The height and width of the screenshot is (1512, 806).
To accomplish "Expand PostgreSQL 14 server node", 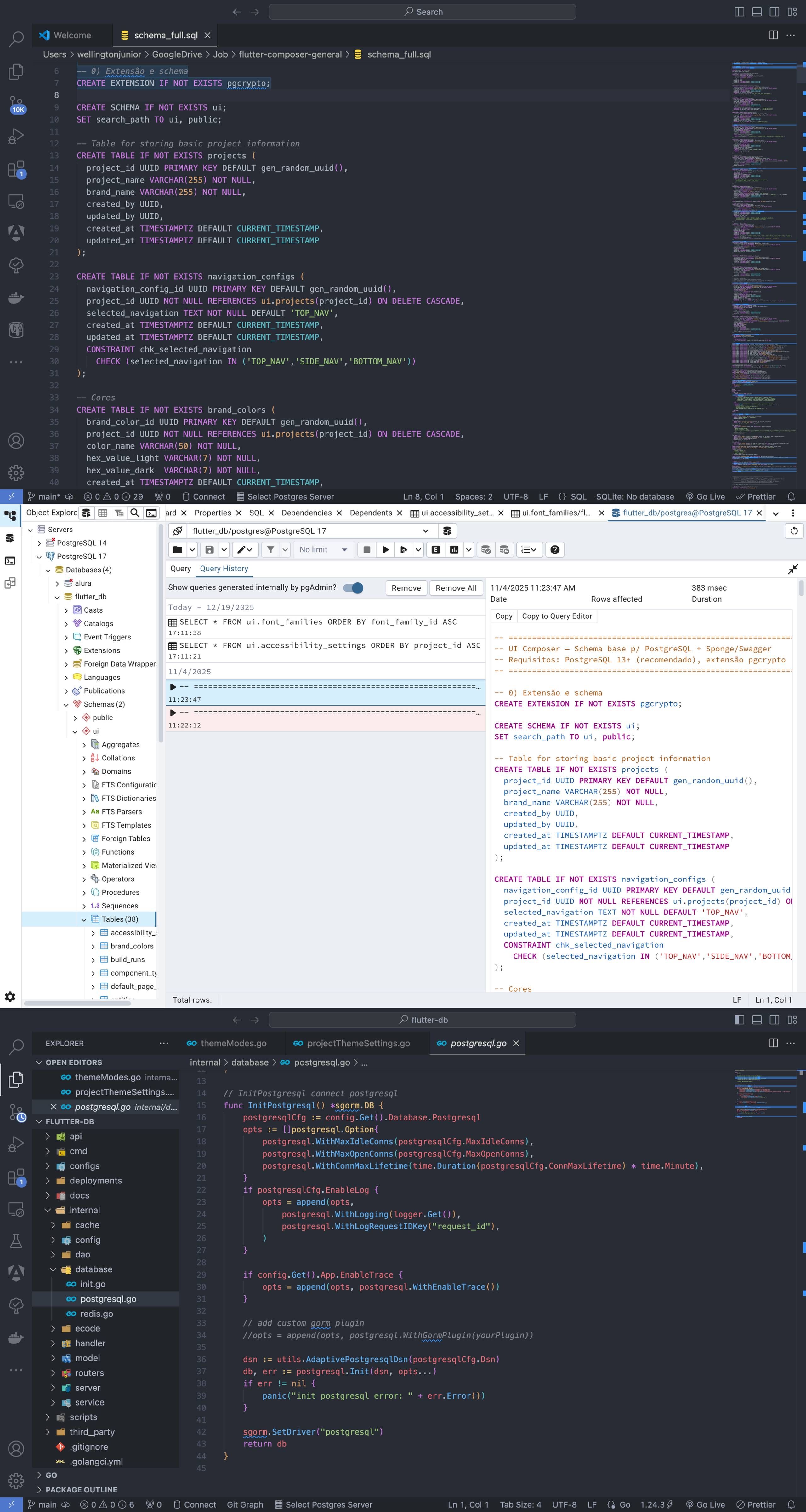I will 39,543.
